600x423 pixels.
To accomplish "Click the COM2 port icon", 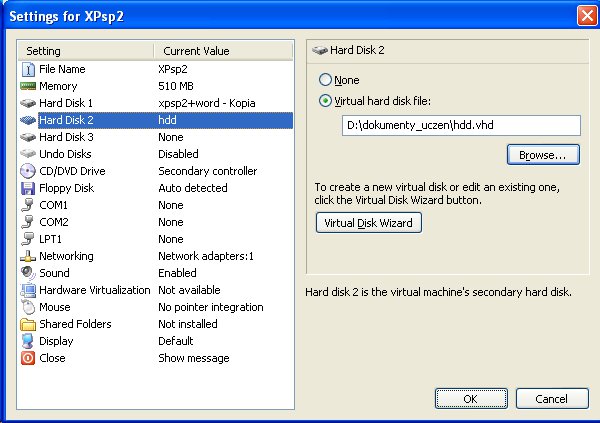I will [28, 222].
